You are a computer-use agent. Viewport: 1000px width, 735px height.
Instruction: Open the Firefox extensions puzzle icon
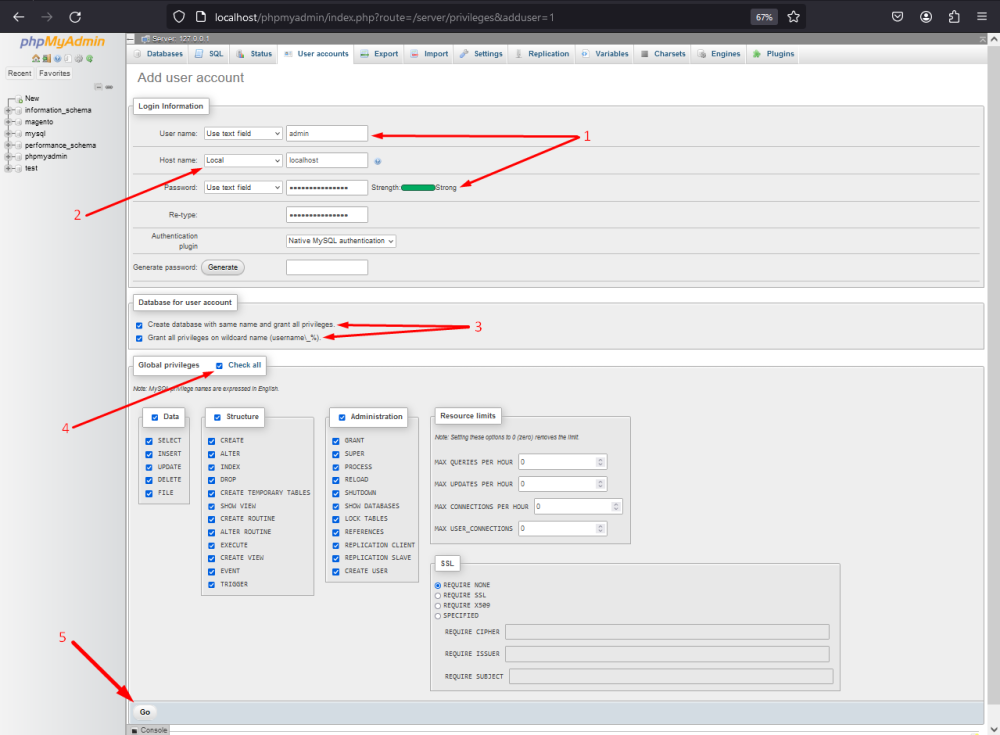click(x=953, y=17)
